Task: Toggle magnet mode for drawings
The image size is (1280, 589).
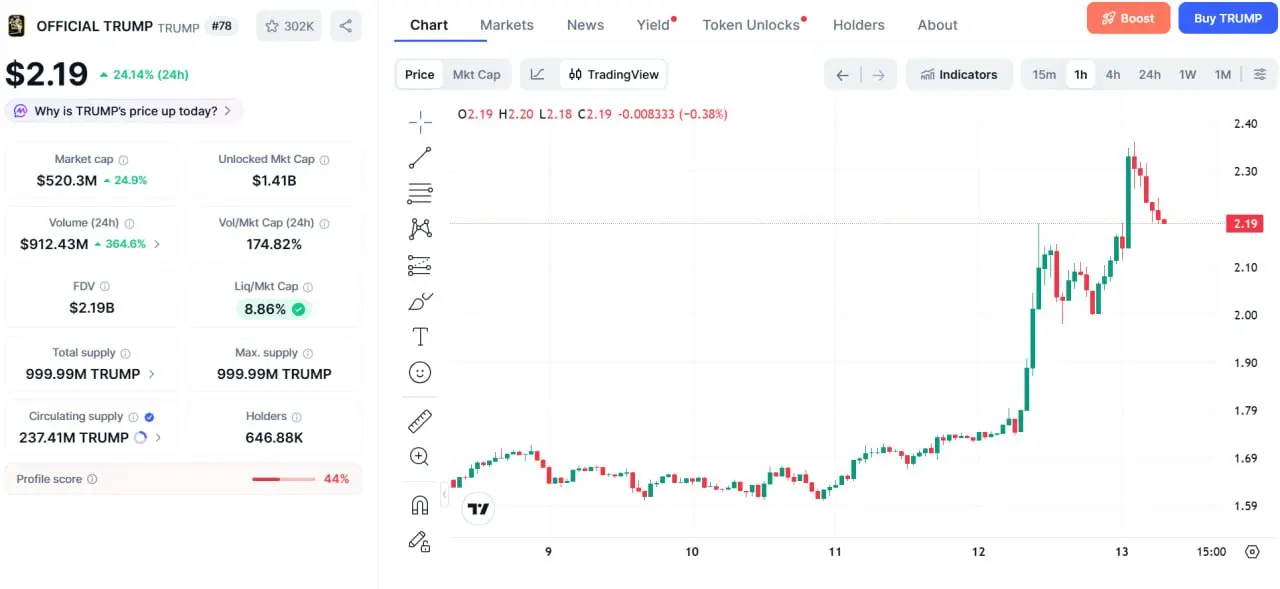Action: tap(420, 505)
